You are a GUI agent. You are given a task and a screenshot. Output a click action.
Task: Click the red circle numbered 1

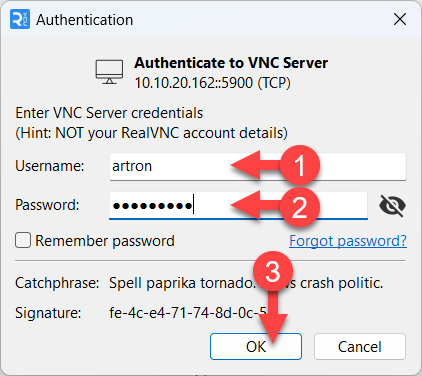click(x=300, y=165)
